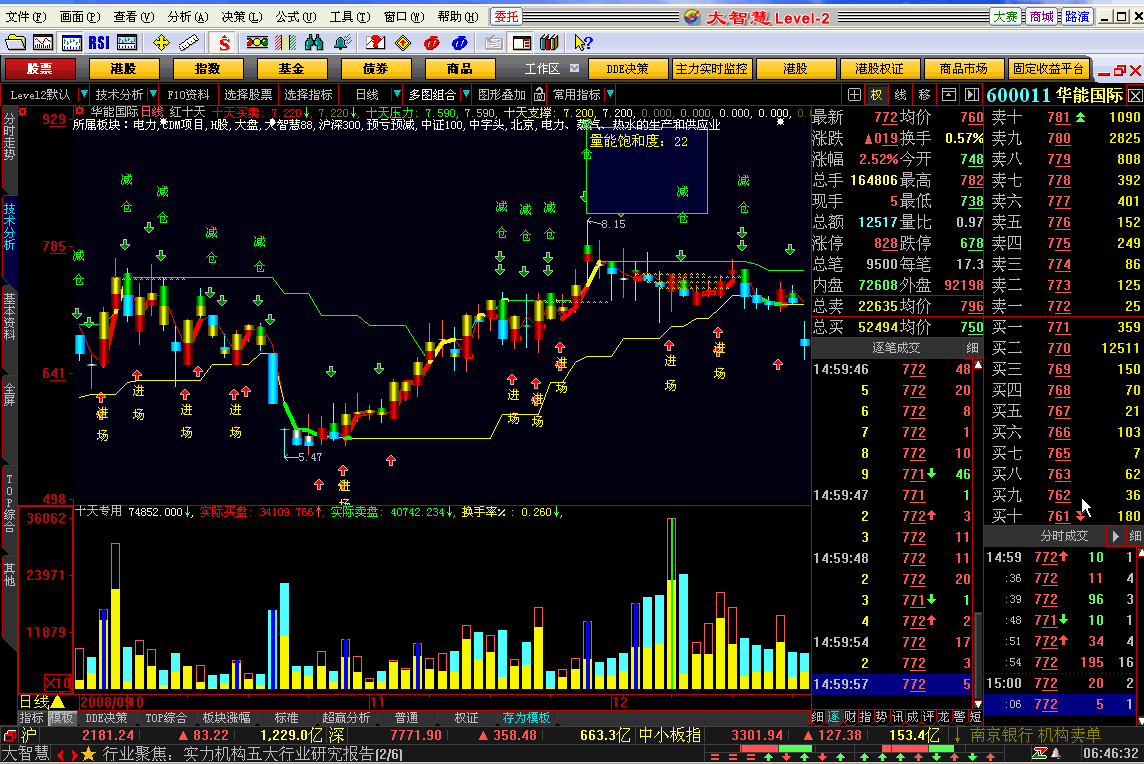Click the 委托 order button
The image size is (1144, 764).
pos(506,16)
